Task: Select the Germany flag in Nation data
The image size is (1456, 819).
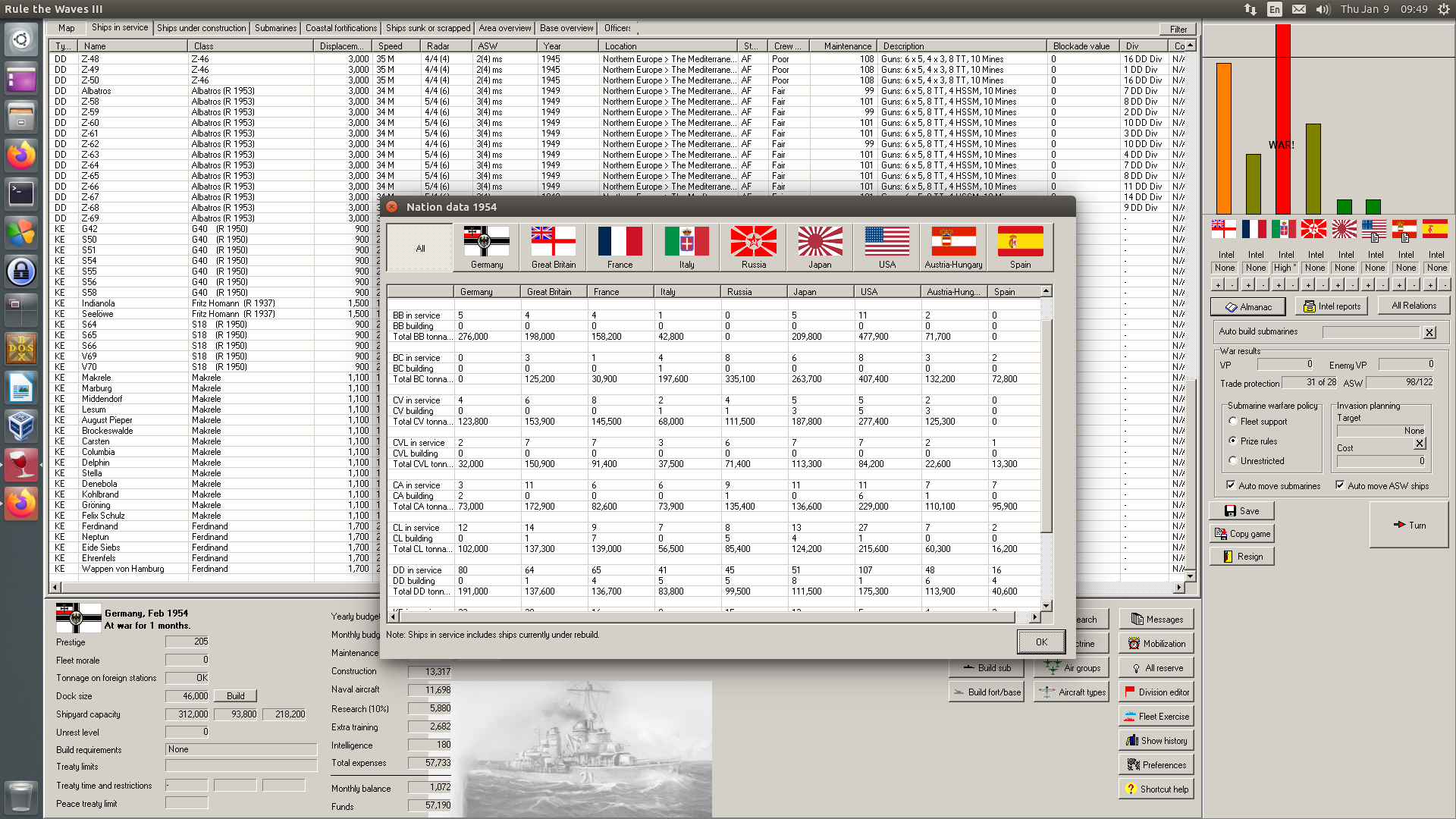Action: pyautogui.click(x=487, y=247)
